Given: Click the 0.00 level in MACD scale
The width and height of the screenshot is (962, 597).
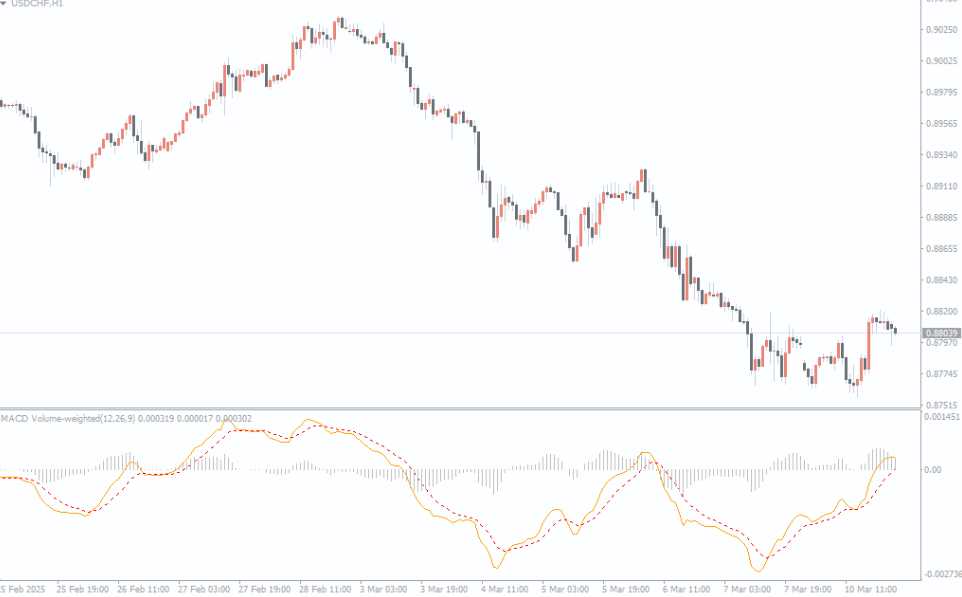Looking at the screenshot, I should coord(934,469).
